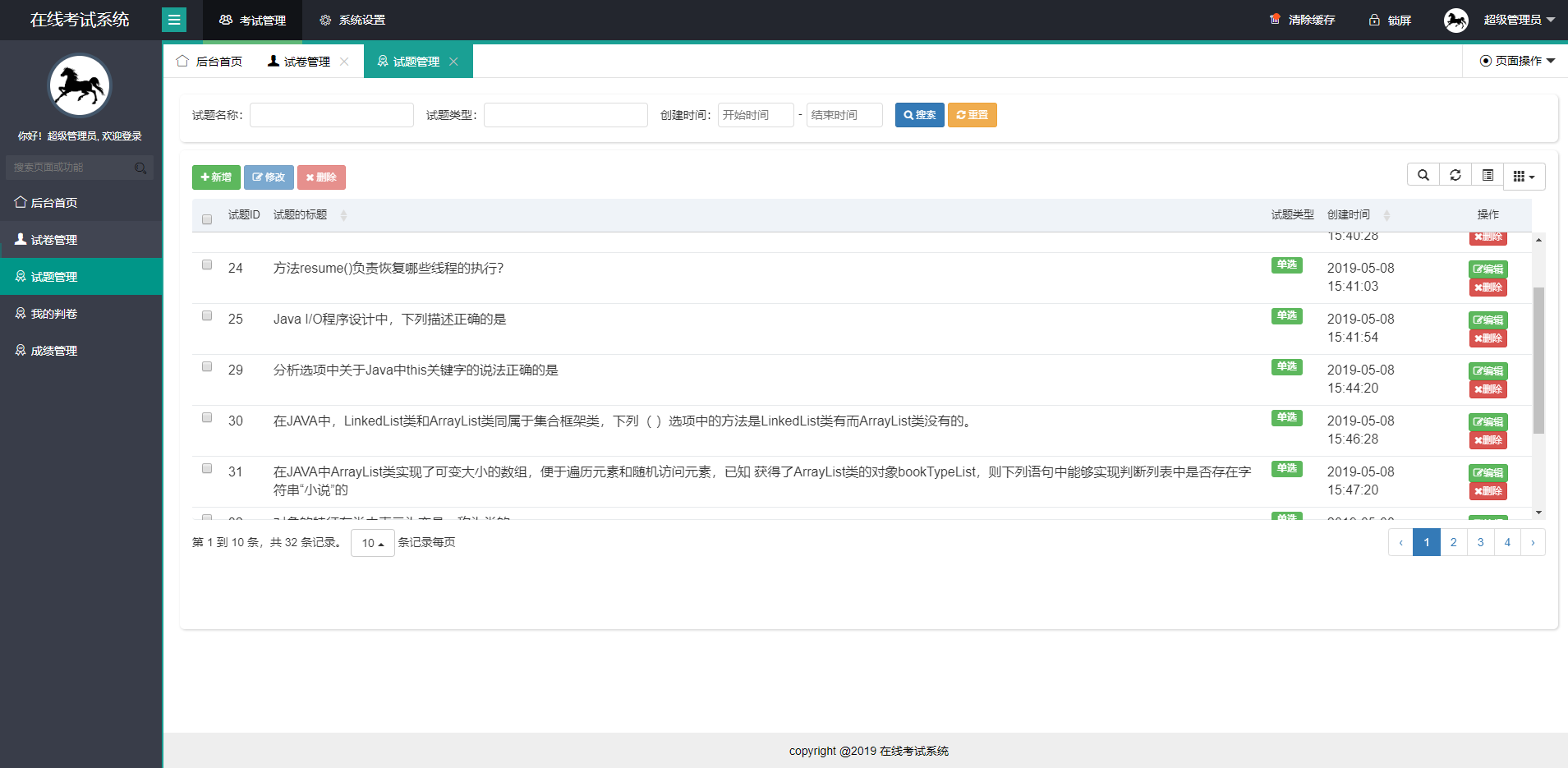Click the previous page arrow
The height and width of the screenshot is (768, 1568).
(1400, 542)
